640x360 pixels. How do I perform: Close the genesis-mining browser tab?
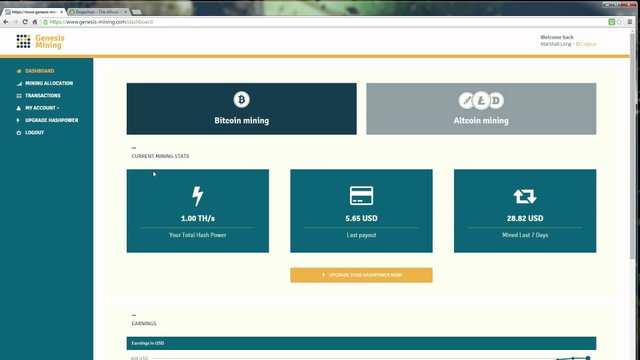(62, 12)
